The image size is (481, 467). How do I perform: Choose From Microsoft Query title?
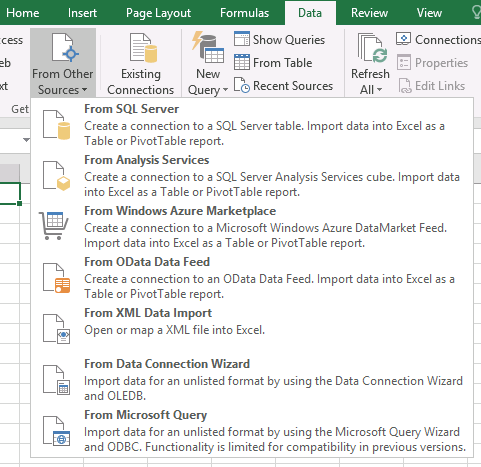point(146,415)
